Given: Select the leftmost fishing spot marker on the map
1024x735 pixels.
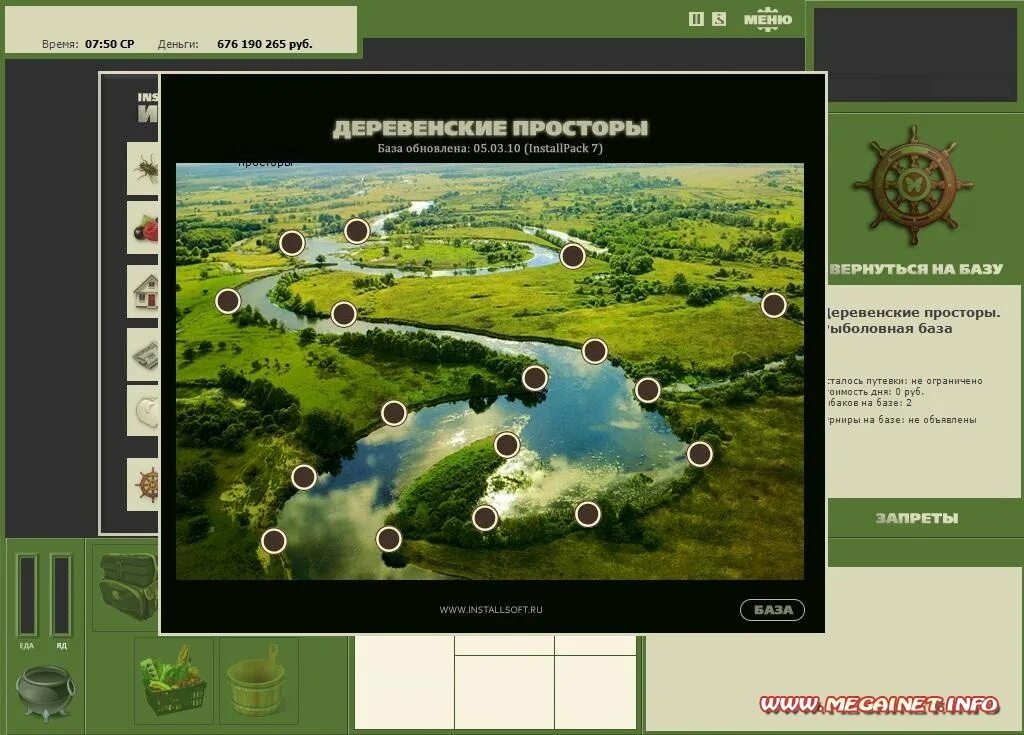Looking at the screenshot, I should [228, 301].
